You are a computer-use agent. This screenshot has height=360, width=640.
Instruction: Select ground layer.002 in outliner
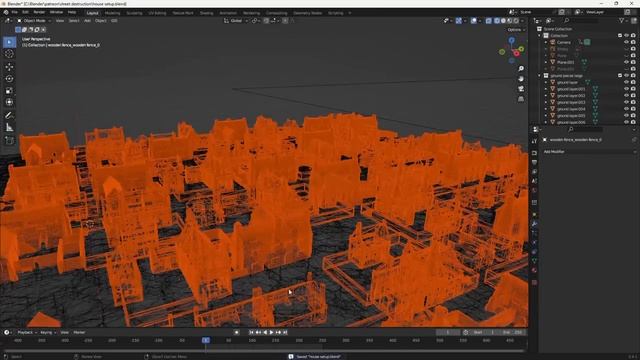[x=571, y=96]
